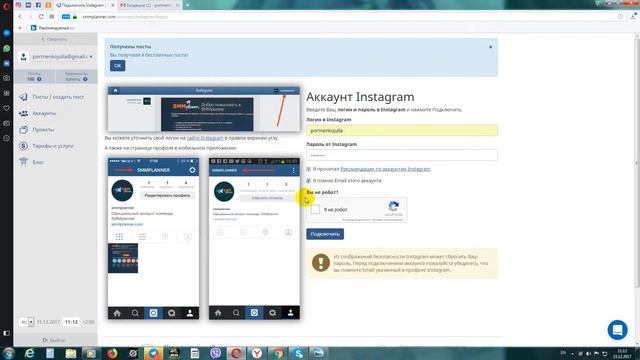Reload the current page
The width and height of the screenshot is (640, 360).
point(41,17)
